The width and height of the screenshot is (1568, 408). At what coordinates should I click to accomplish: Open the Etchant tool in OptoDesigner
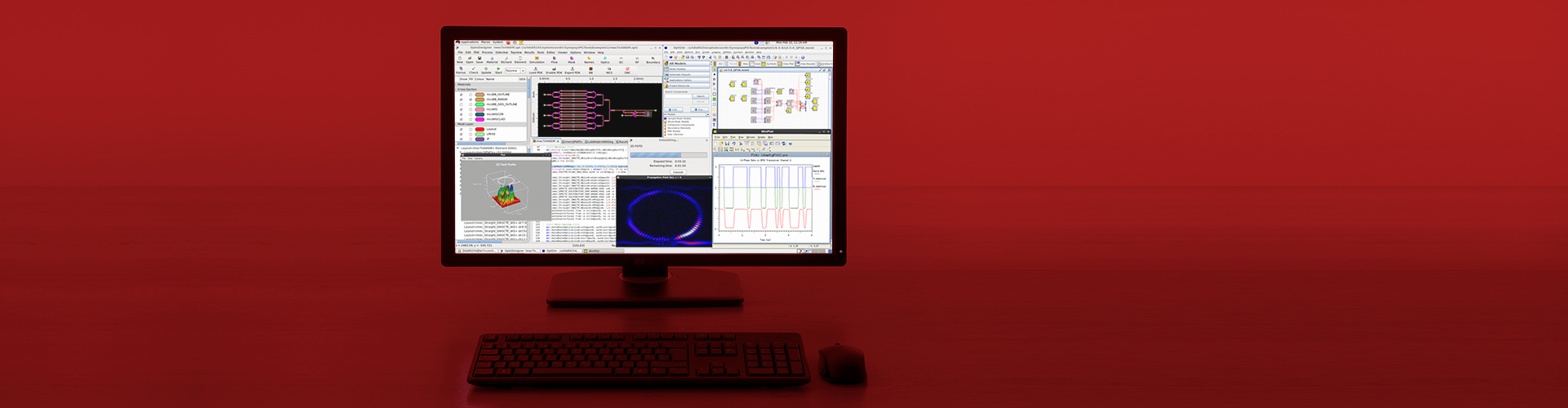click(506, 60)
